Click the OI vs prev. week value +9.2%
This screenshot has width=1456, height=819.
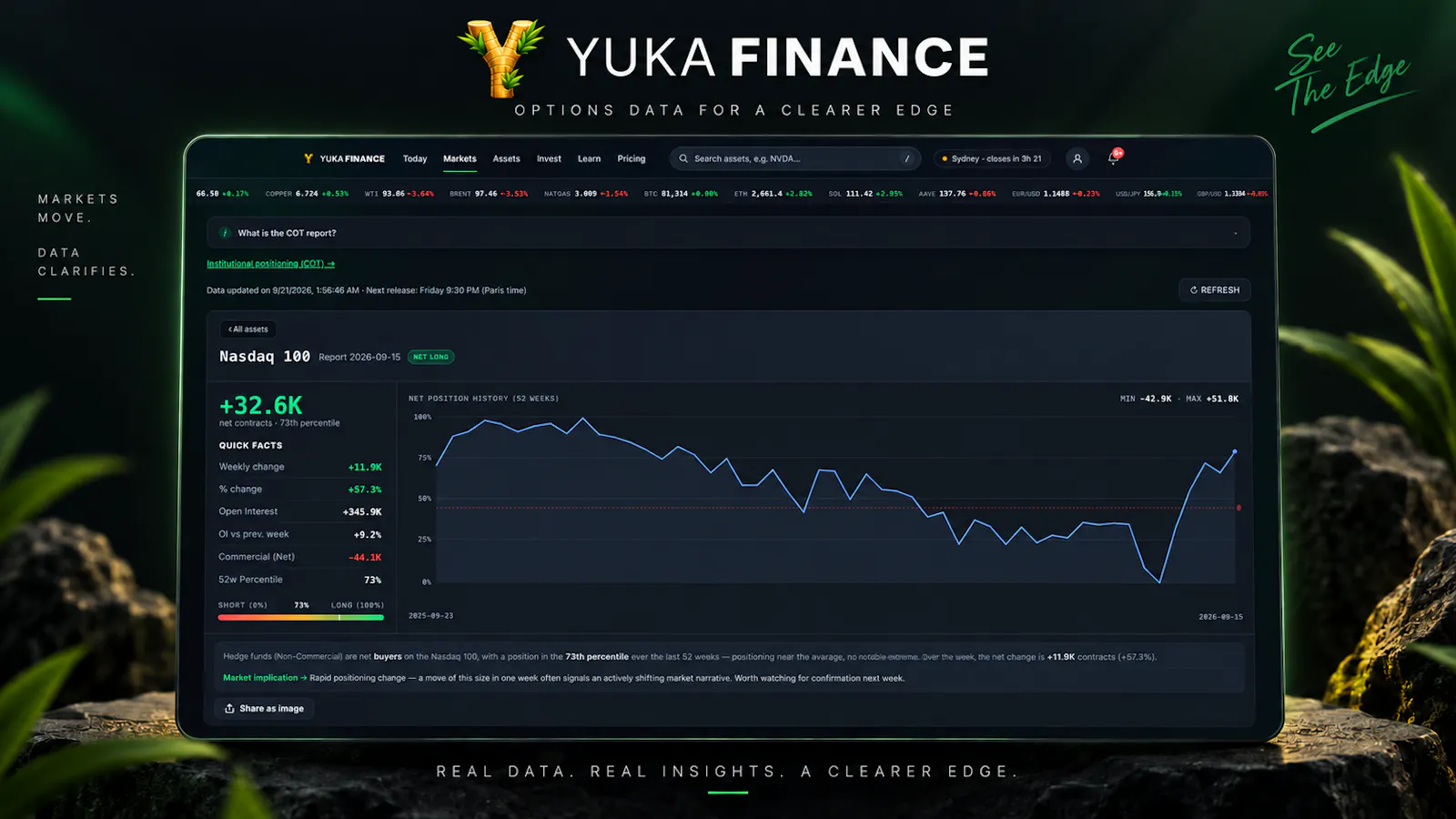pos(368,535)
